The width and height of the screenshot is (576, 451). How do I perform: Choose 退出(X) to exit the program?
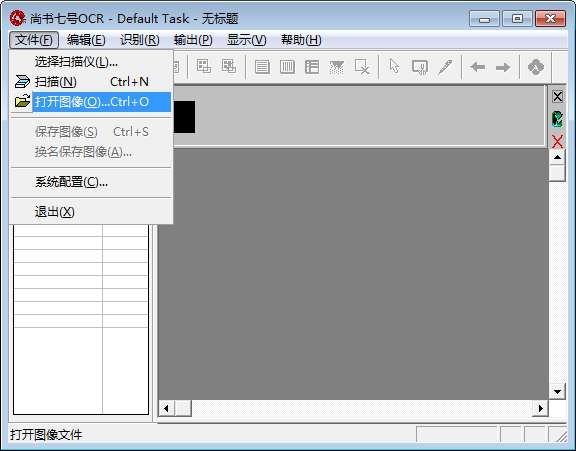click(x=91, y=212)
